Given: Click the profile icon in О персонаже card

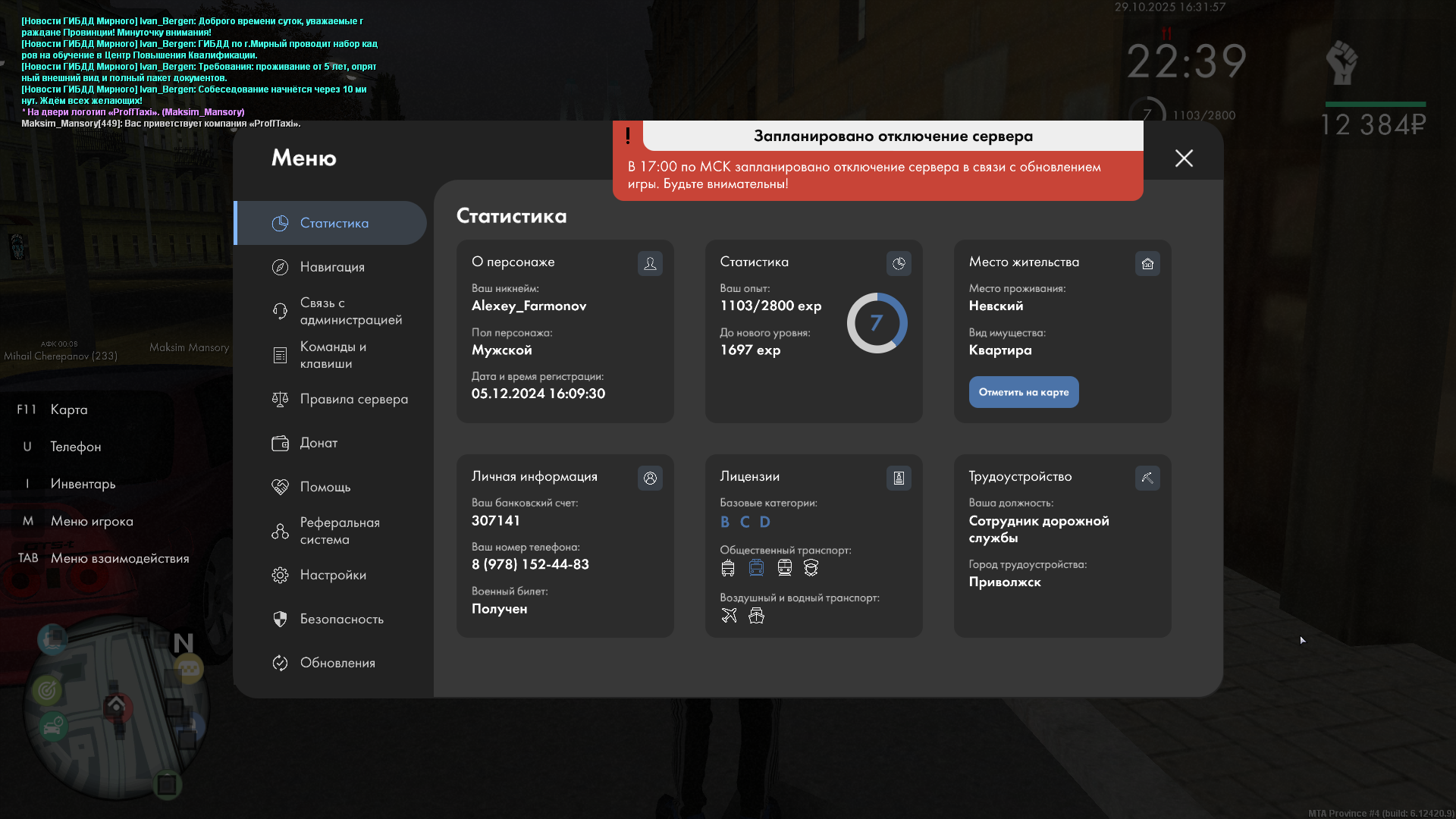Looking at the screenshot, I should (650, 263).
